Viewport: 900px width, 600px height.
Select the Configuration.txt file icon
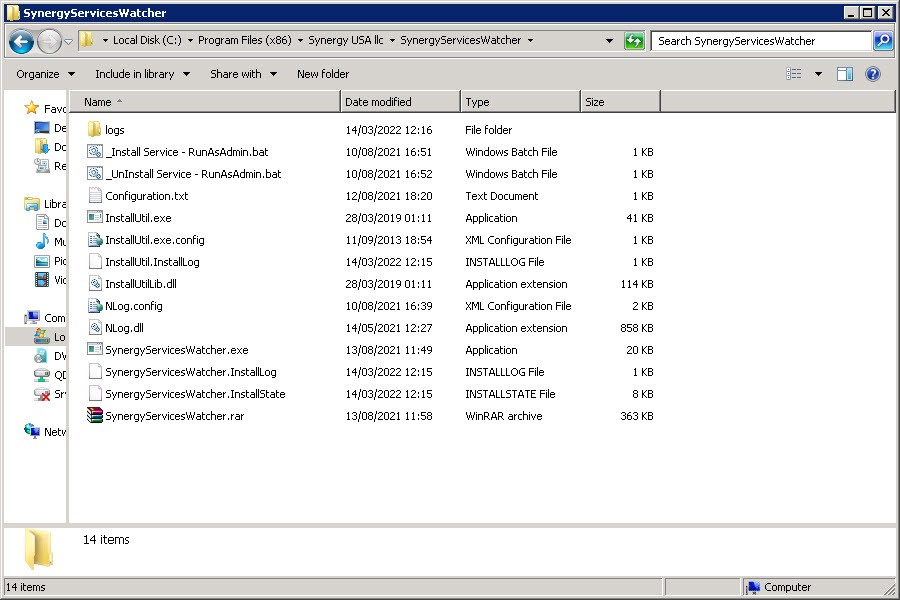[95, 195]
